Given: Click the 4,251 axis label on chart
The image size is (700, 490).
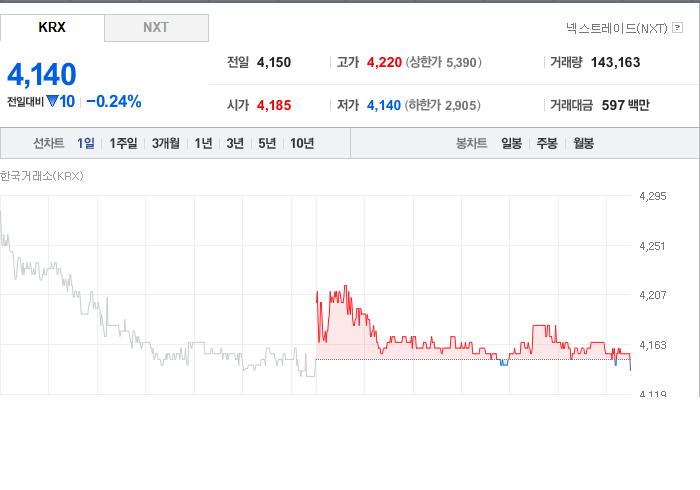Looking at the screenshot, I should click(653, 246).
